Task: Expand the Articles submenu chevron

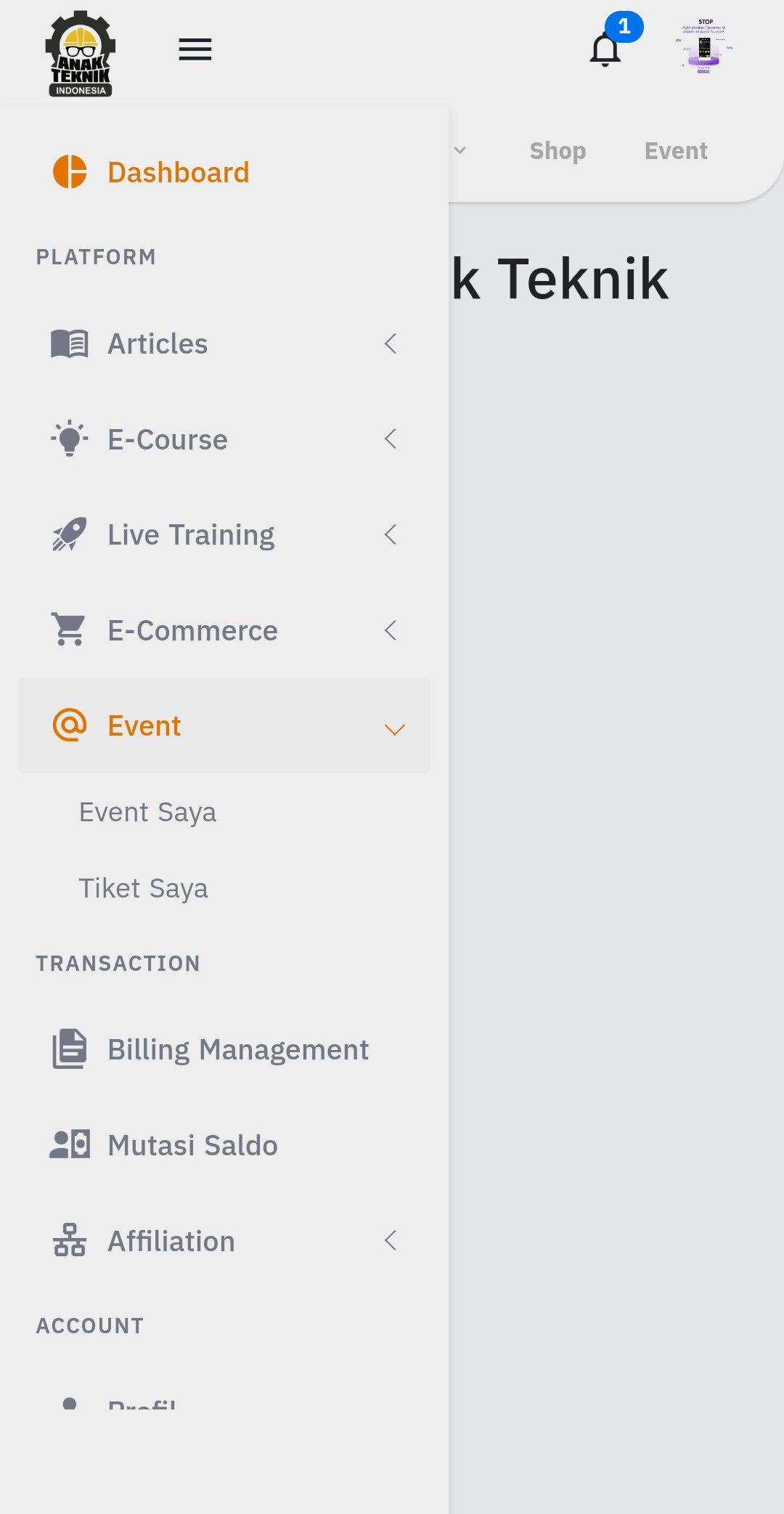Action: coord(391,343)
